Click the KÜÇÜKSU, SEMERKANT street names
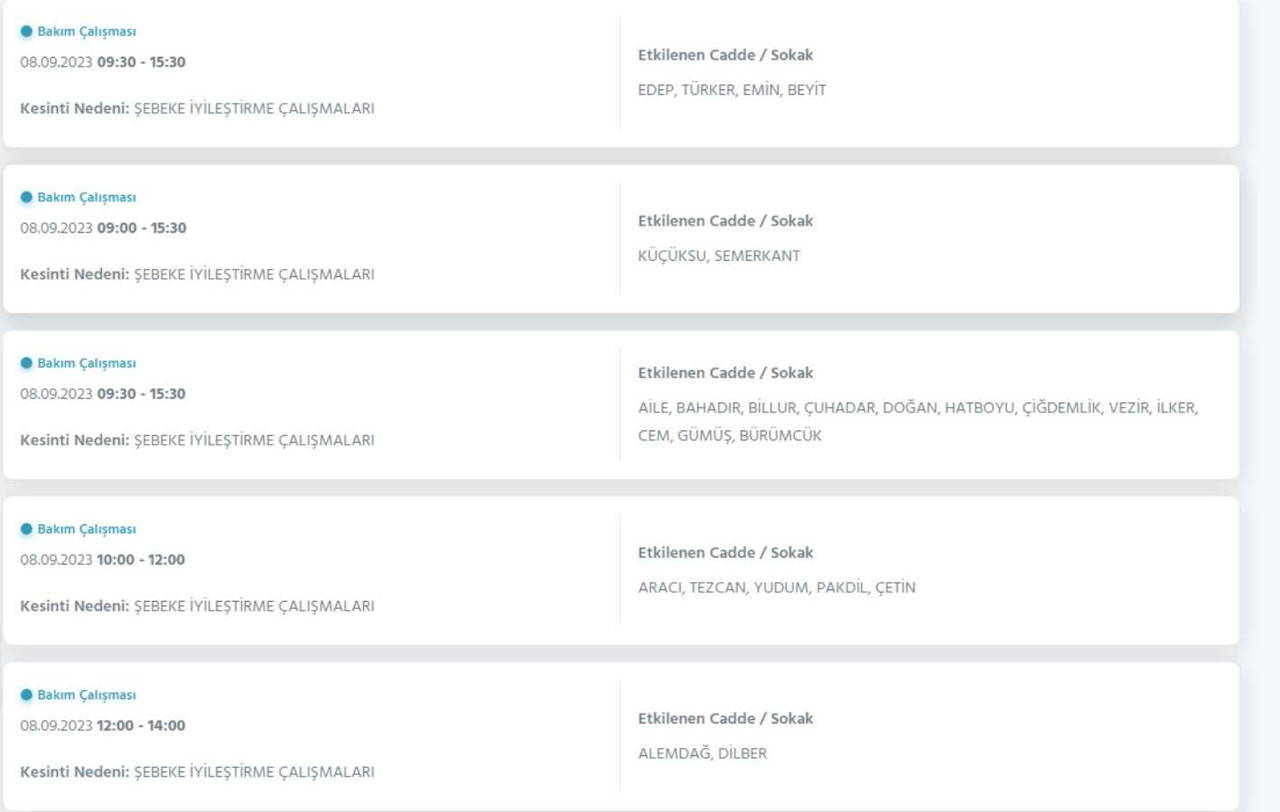 [x=719, y=256]
